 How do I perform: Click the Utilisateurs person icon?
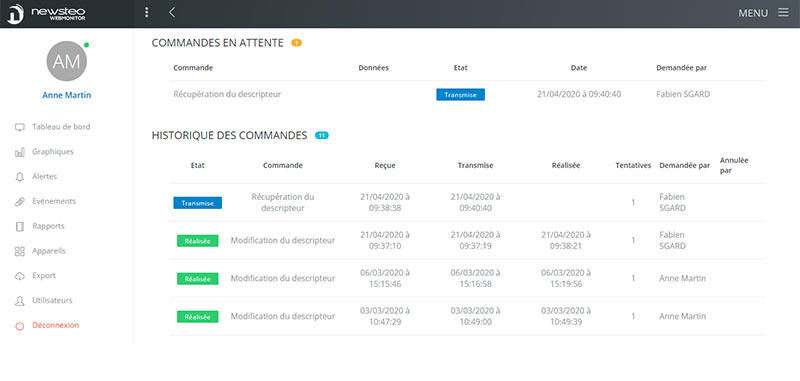(x=20, y=301)
